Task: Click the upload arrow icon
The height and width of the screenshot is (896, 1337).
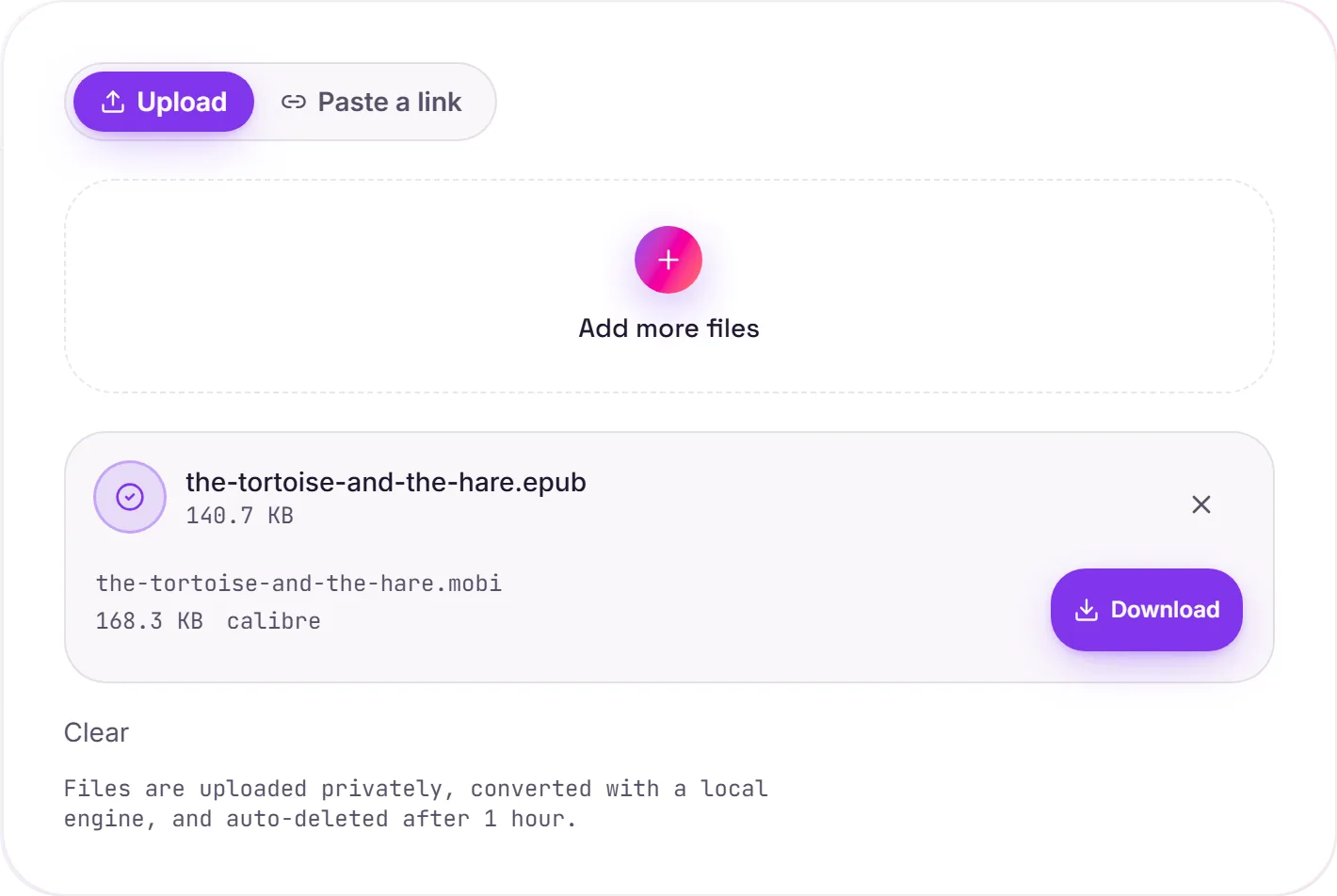Action: click(x=113, y=102)
